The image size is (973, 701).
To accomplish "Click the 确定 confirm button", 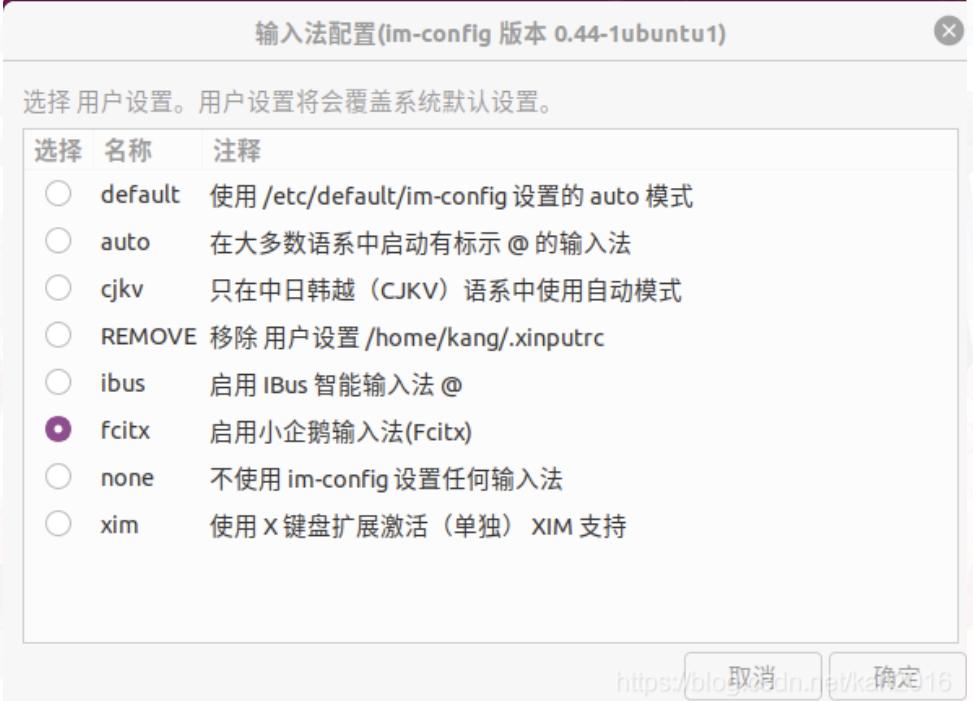I will 897,677.
